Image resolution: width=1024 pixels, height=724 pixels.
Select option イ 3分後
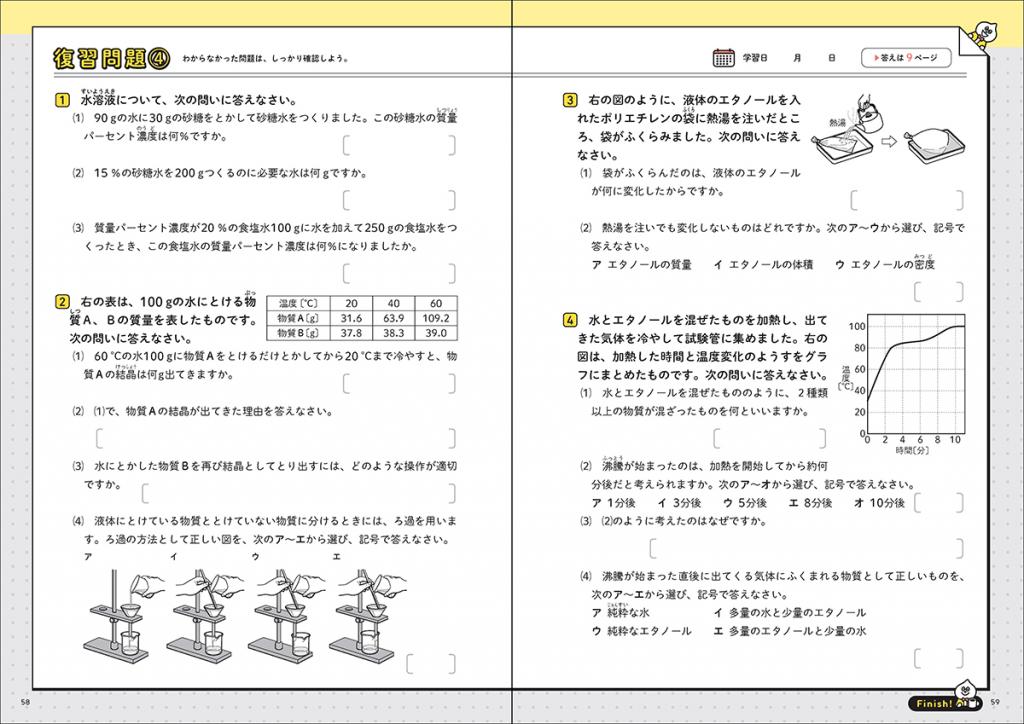point(679,503)
